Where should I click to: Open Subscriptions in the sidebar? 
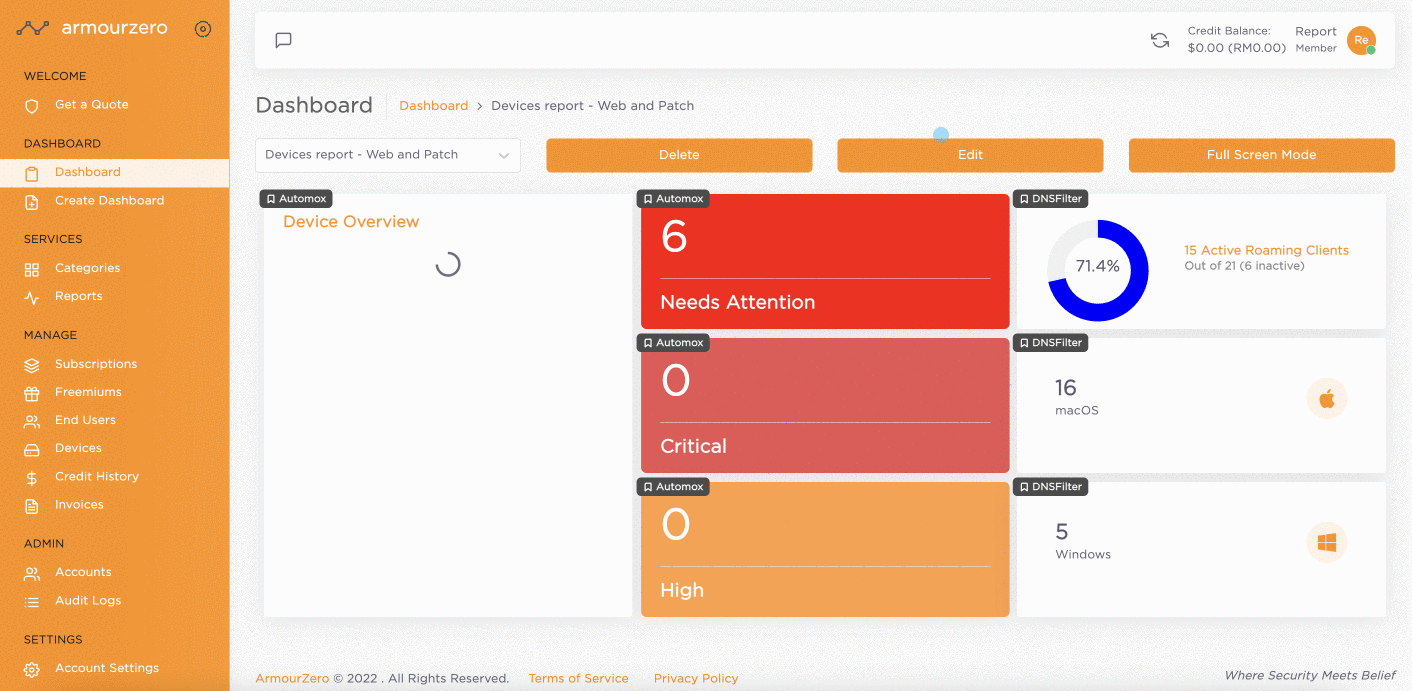coord(96,365)
